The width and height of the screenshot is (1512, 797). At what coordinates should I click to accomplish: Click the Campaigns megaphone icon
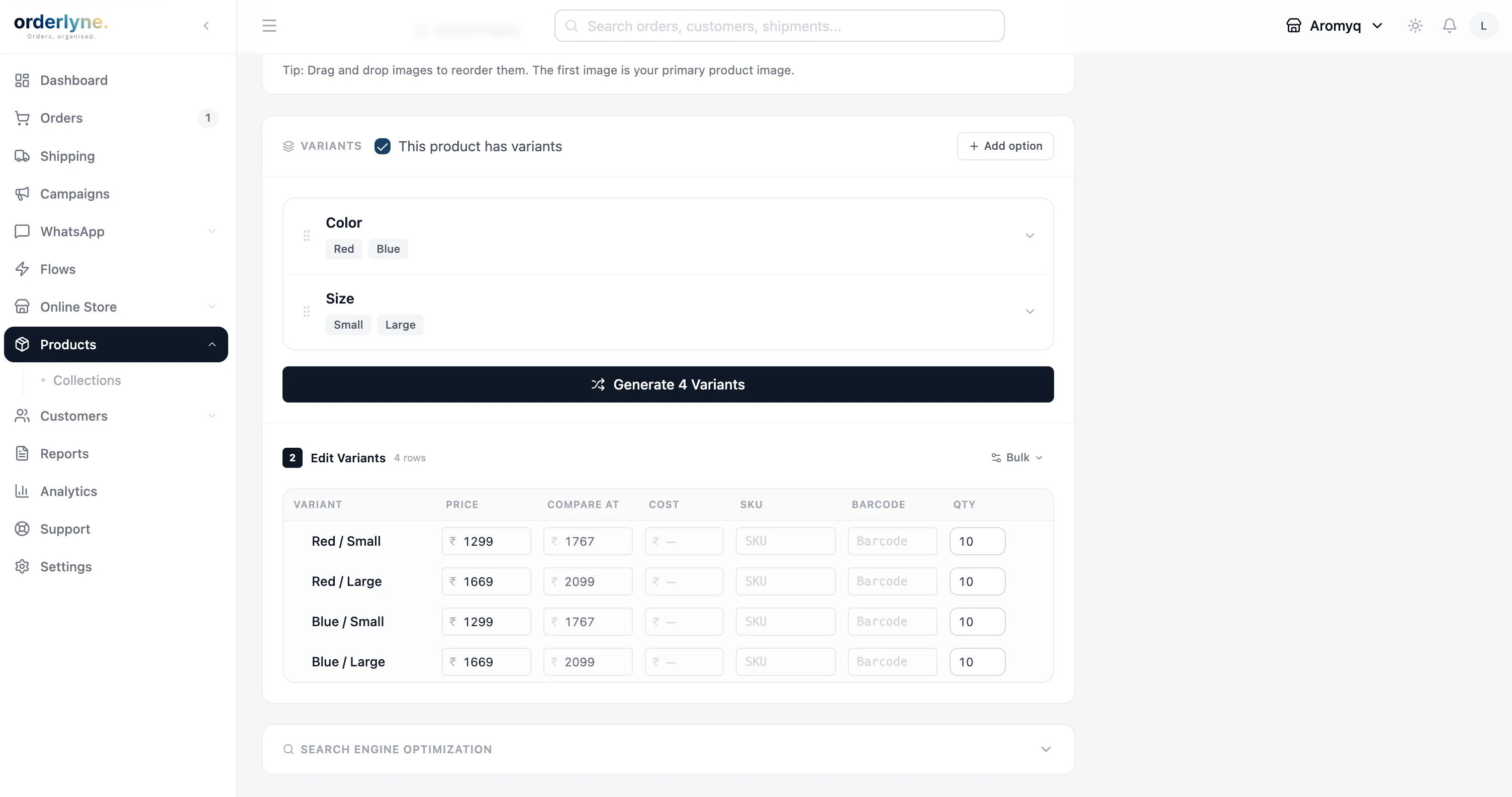click(x=22, y=193)
